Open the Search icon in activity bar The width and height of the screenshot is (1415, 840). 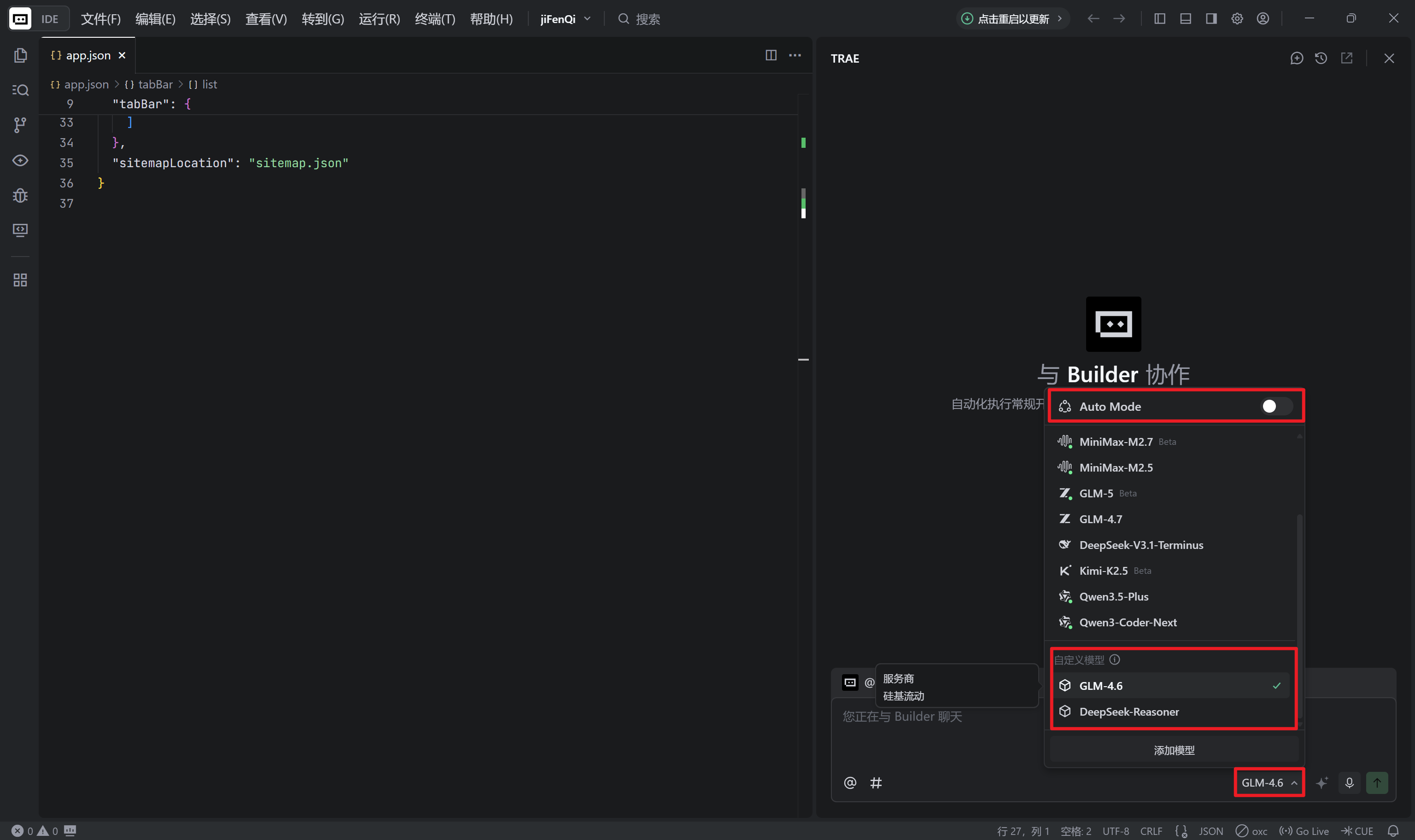(20, 90)
